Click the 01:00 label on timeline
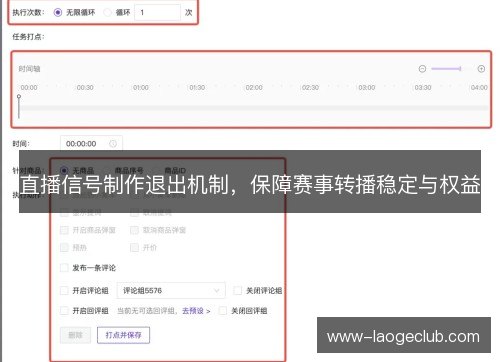Viewport: 500px width, 362px height. (x=141, y=88)
